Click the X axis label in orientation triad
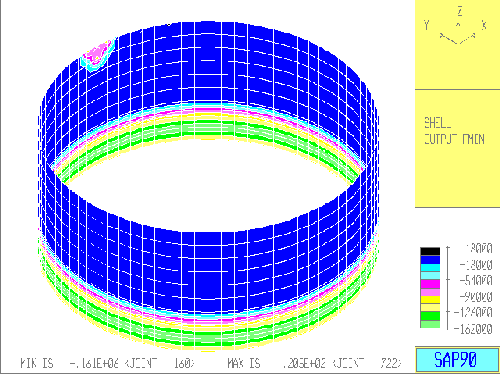The image size is (500, 375). (484, 25)
